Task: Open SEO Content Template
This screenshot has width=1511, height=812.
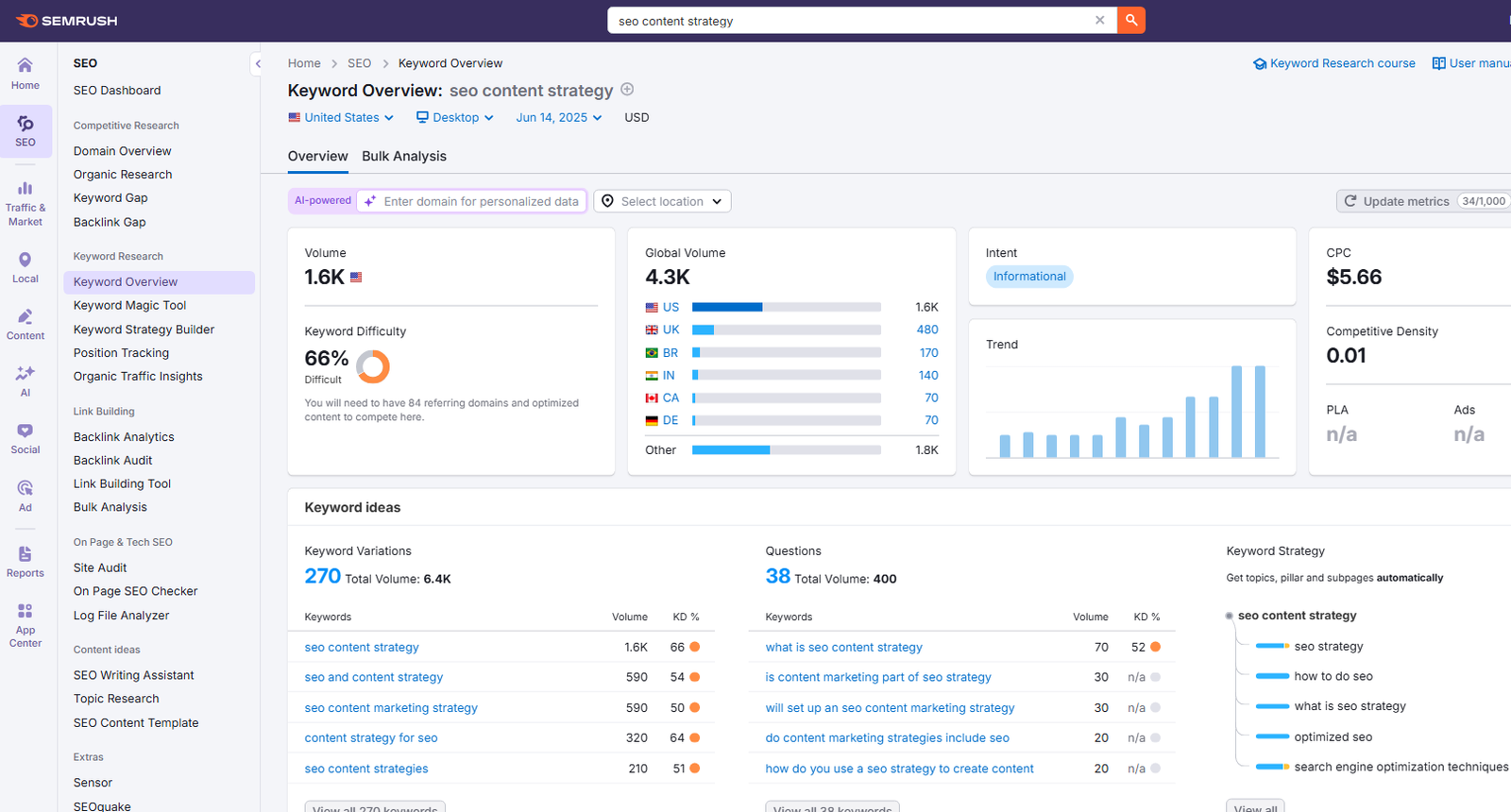Action: [136, 723]
